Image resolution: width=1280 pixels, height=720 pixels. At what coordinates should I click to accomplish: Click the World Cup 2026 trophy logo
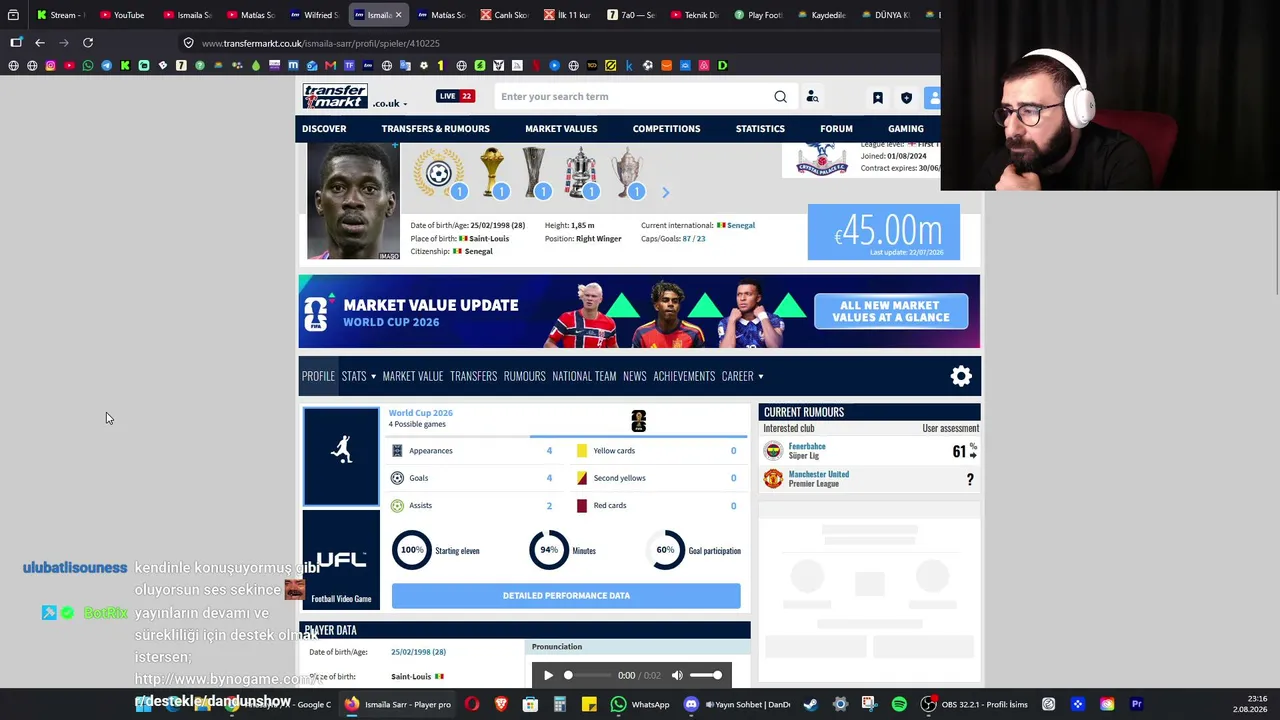[x=638, y=421]
